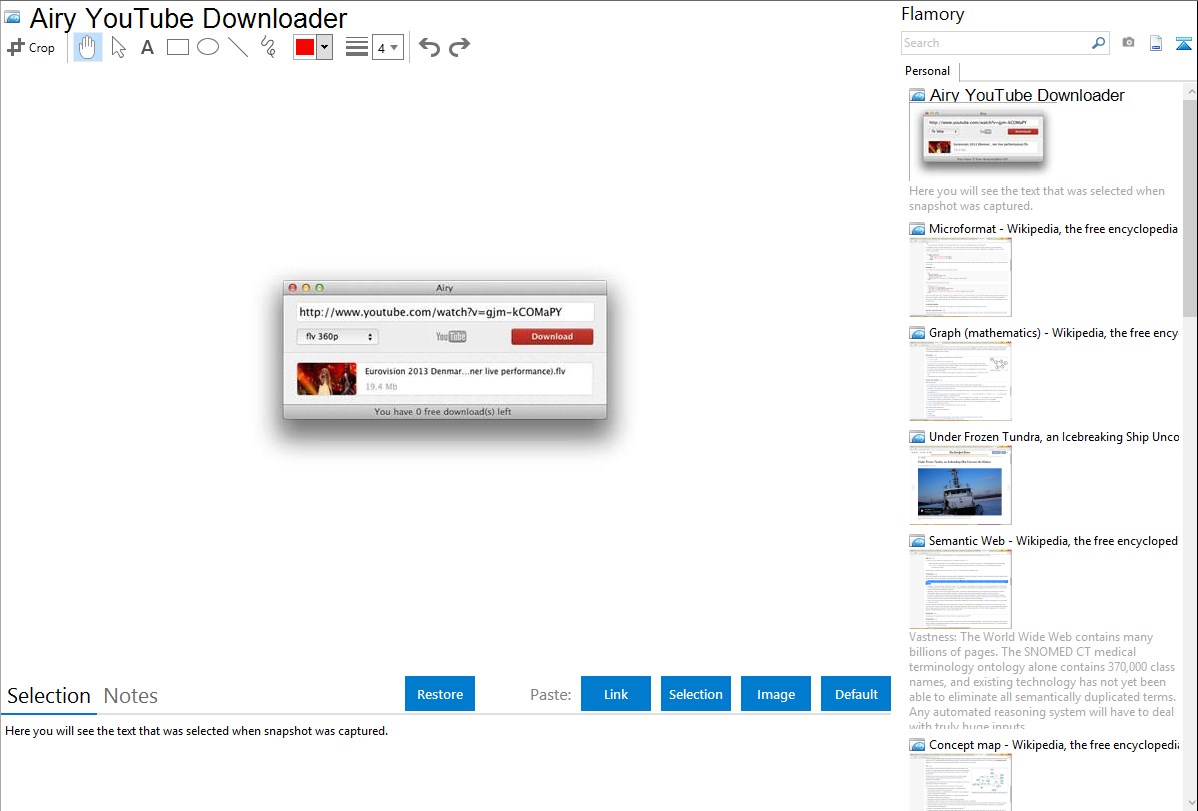This screenshot has height=811, width=1198.
Task: Switch to the Selection tab
Action: tap(49, 696)
